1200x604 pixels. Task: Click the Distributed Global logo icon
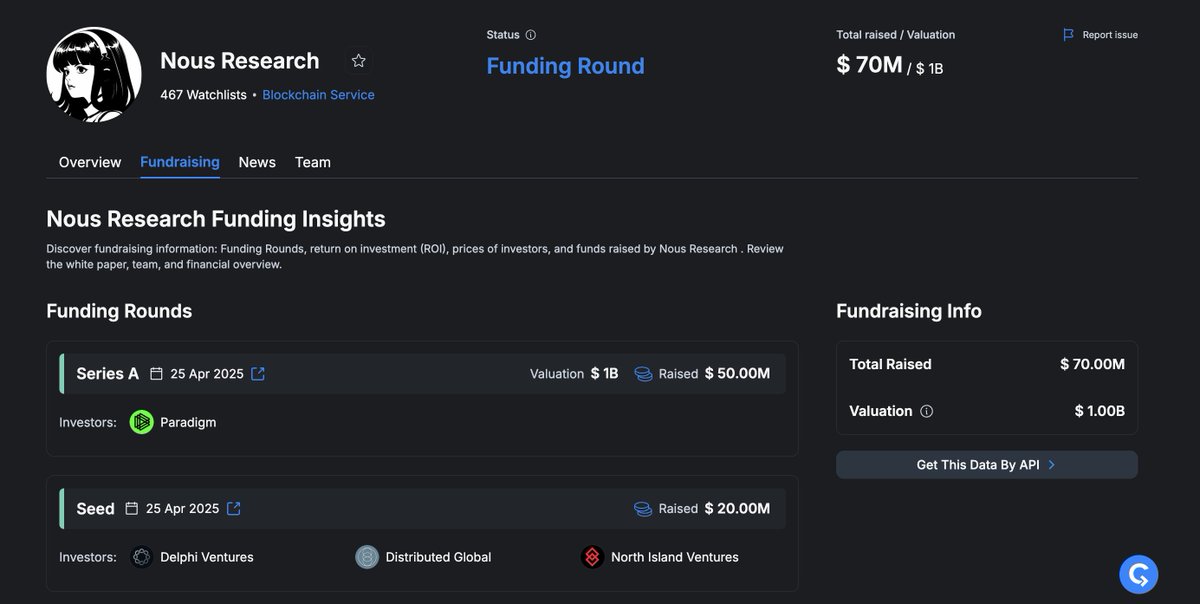(367, 557)
